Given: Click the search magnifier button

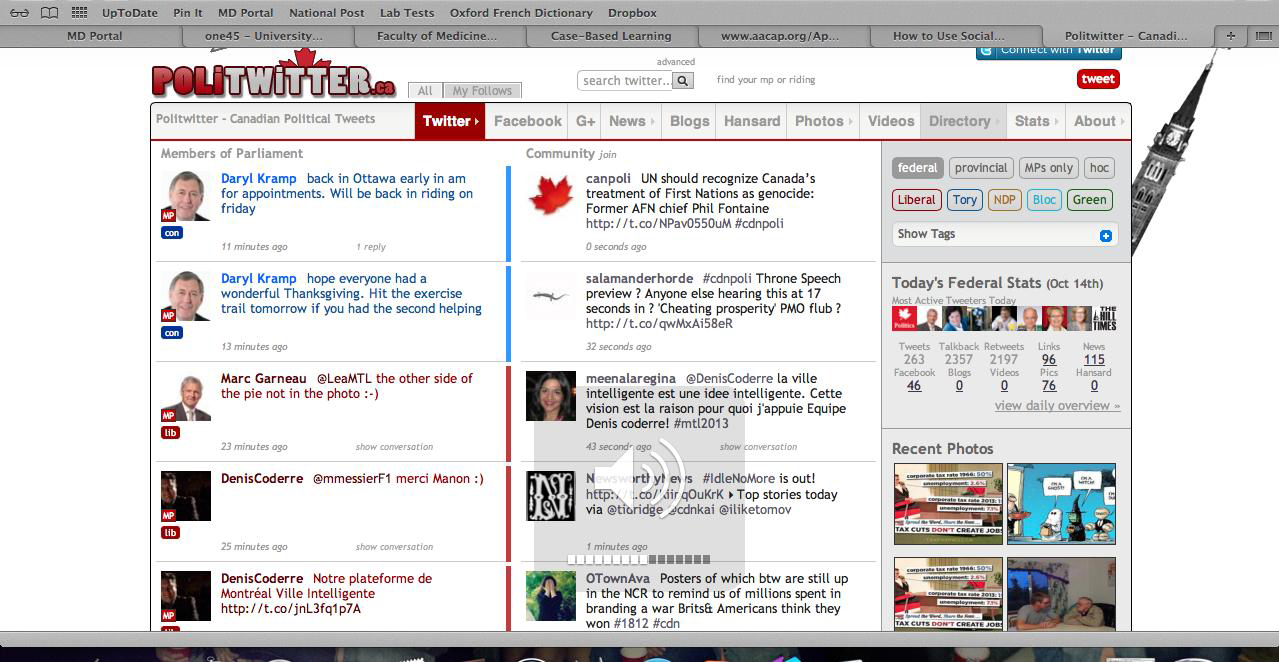Looking at the screenshot, I should tap(683, 81).
